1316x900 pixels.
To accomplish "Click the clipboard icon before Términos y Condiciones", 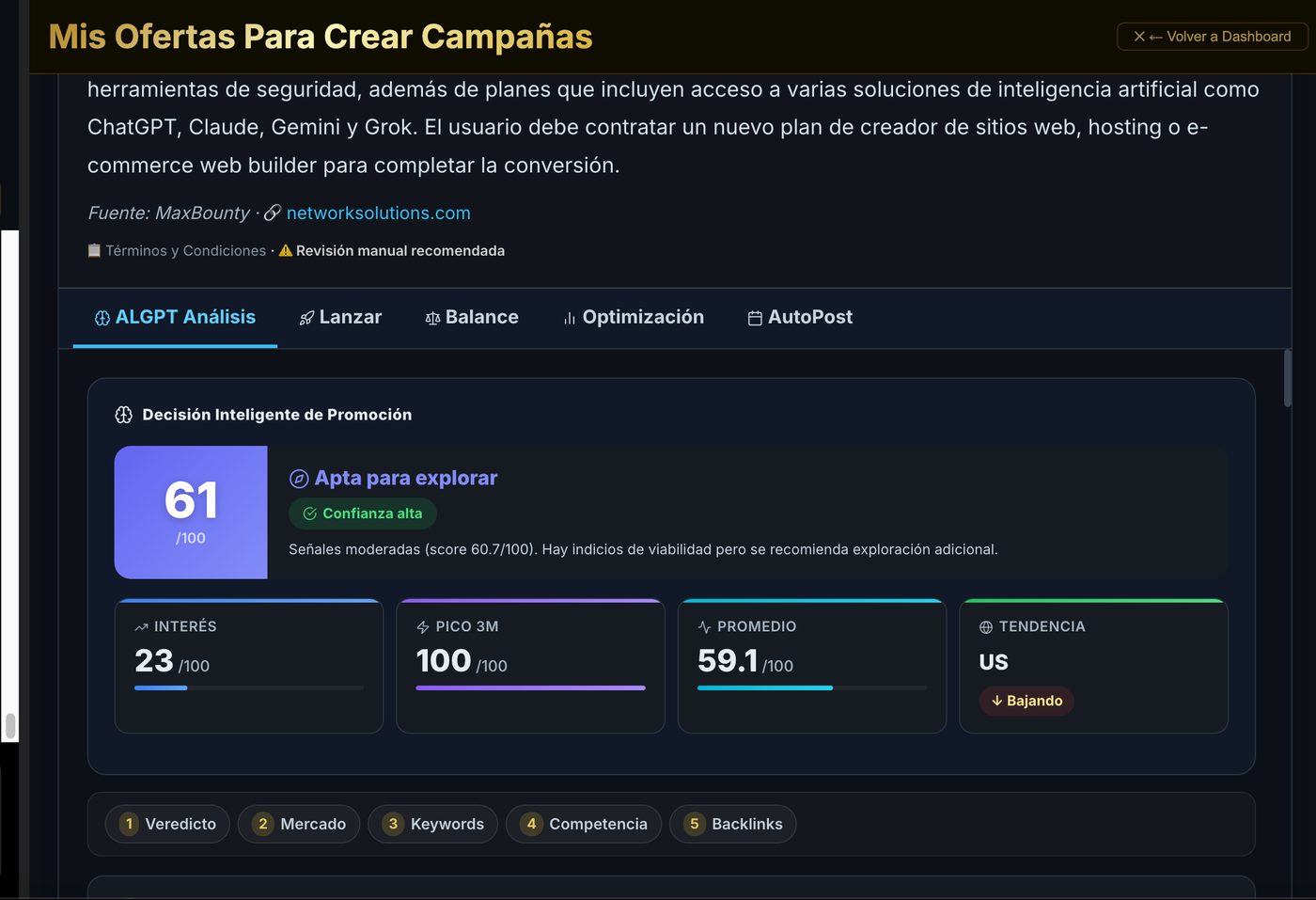I will (x=94, y=250).
